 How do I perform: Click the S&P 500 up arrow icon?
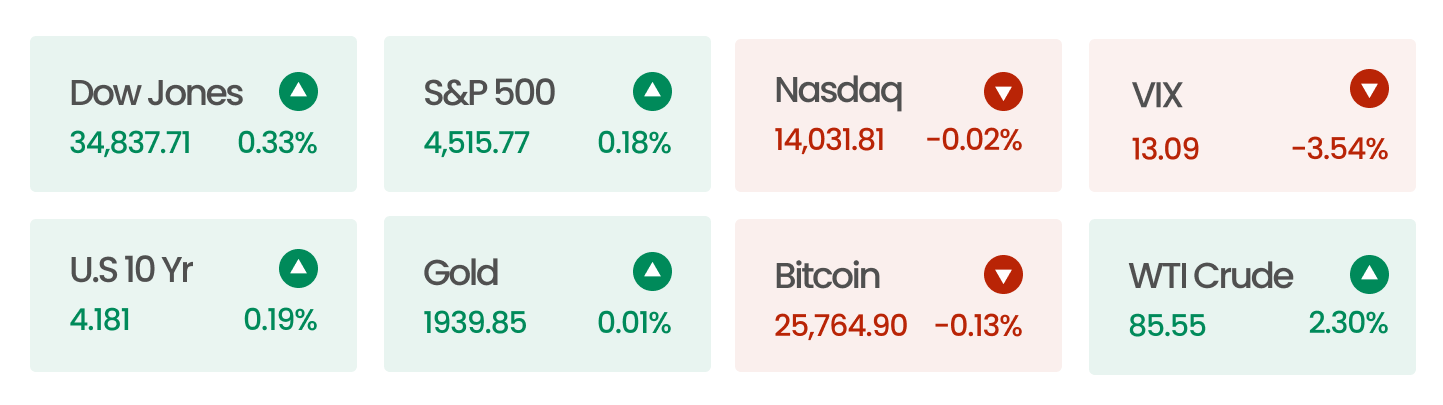(652, 92)
